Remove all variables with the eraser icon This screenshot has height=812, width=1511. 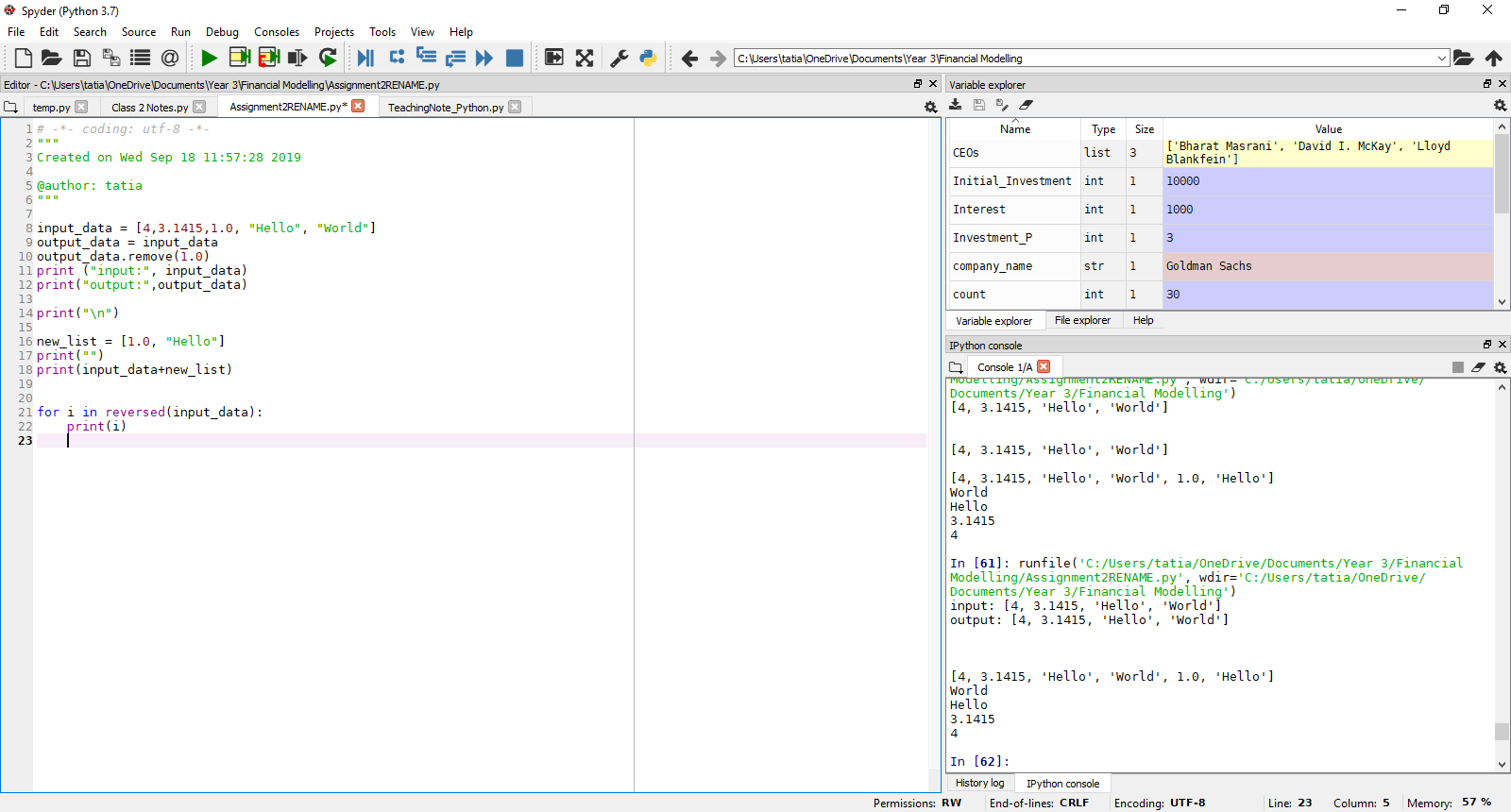click(x=1026, y=105)
